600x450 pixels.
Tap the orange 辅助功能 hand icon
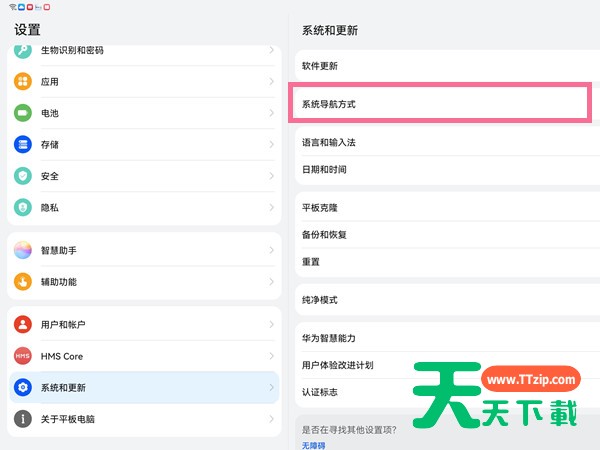(x=23, y=282)
